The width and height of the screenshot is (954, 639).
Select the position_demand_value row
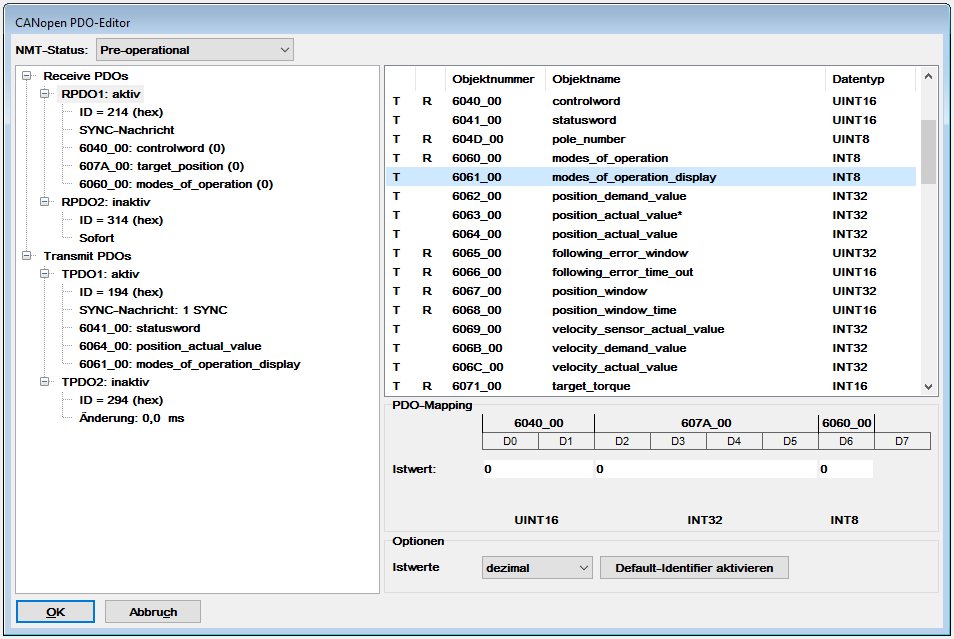pos(651,196)
